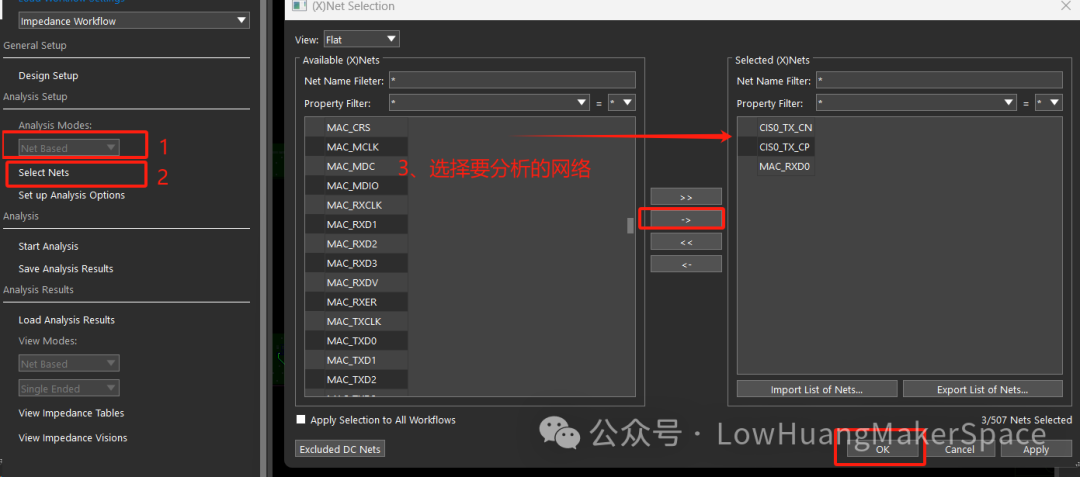Open Selected Nets Property Filter dropdown
The height and width of the screenshot is (477, 1080).
916,103
